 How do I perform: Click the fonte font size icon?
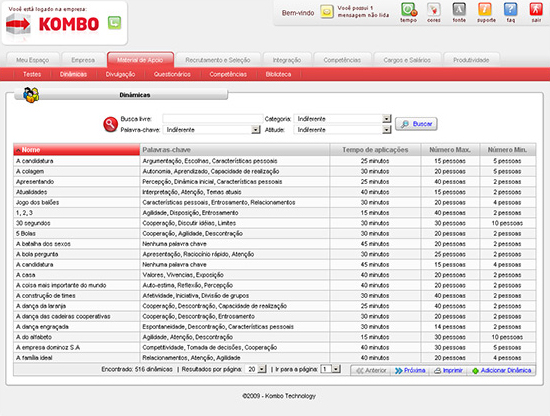[459, 10]
